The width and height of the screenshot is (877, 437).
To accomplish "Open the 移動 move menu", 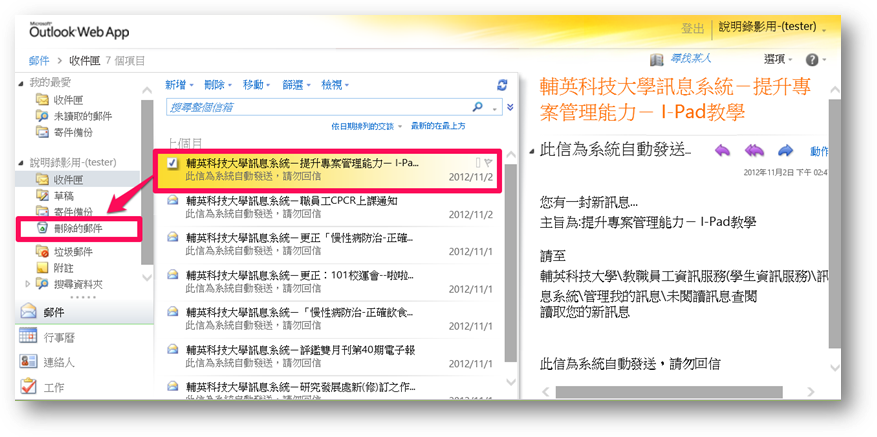I will point(256,85).
